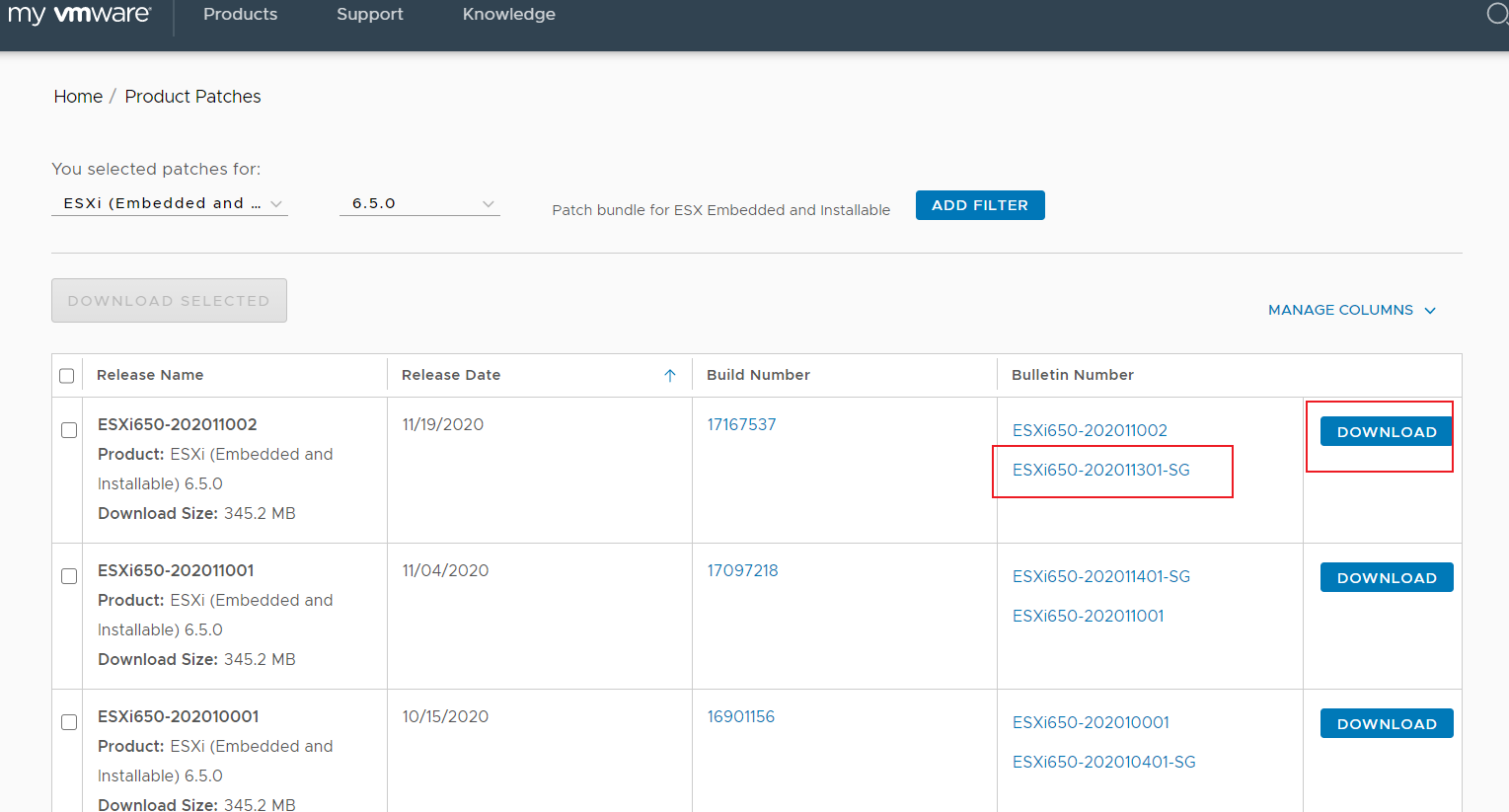Expand the ESXi (Embedded and ... product dropdown

click(170, 203)
